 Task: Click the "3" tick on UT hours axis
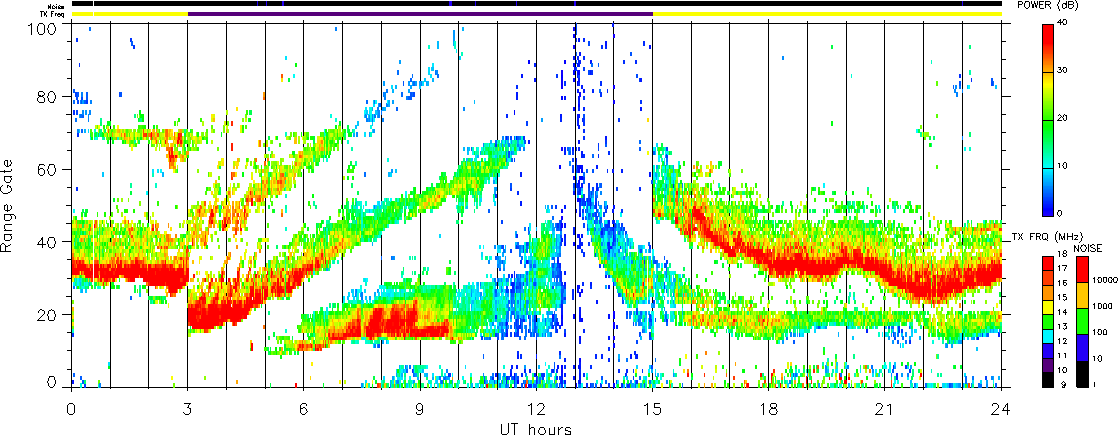(188, 409)
